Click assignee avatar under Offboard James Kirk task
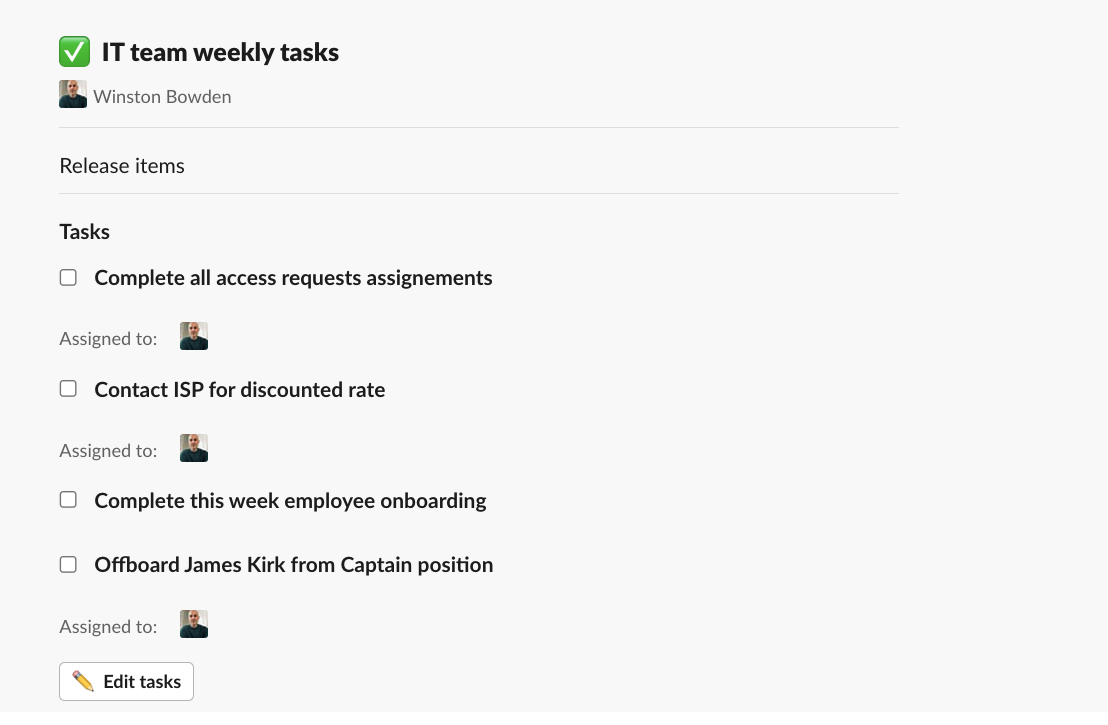 194,625
